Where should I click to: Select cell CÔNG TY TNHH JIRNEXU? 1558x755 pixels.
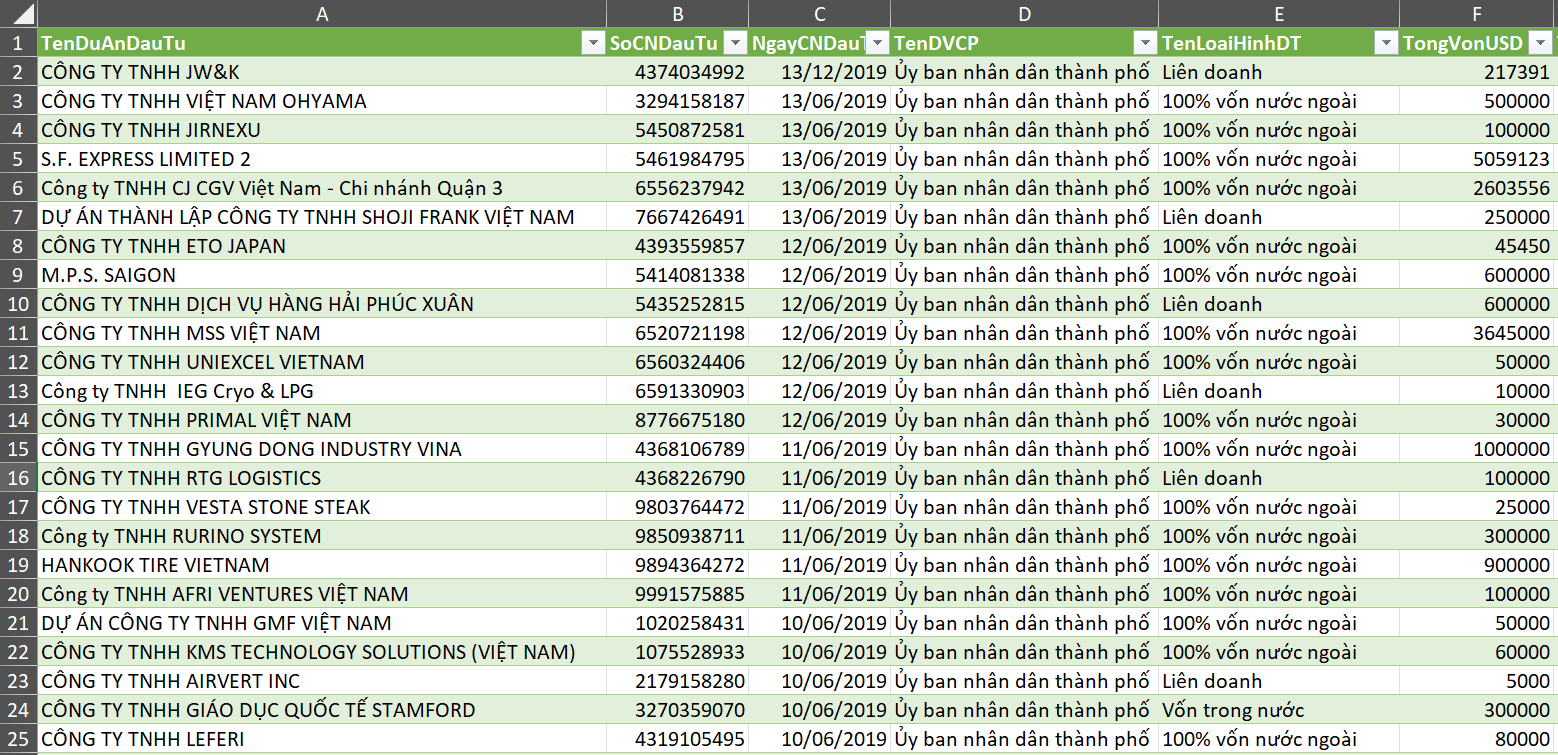321,130
